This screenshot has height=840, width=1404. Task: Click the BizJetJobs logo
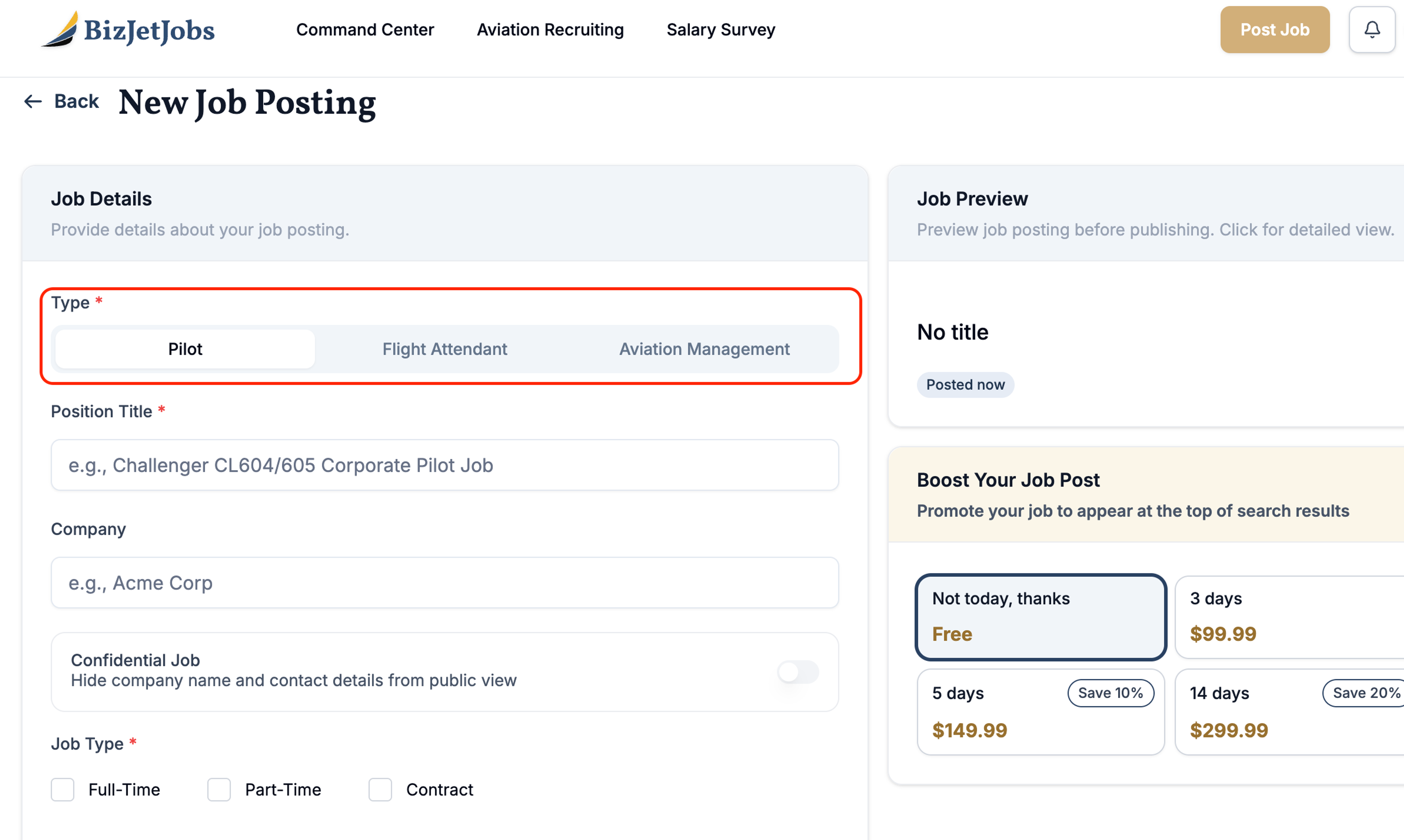(128, 30)
